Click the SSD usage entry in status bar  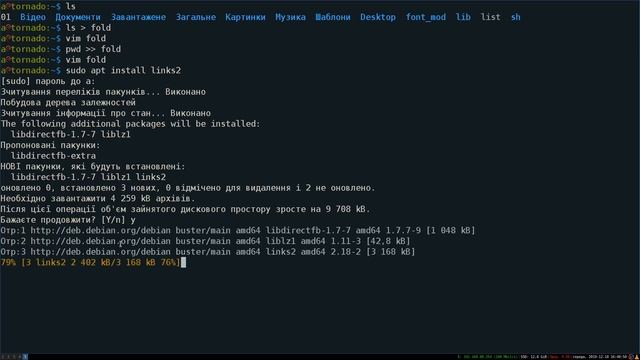click(534, 357)
